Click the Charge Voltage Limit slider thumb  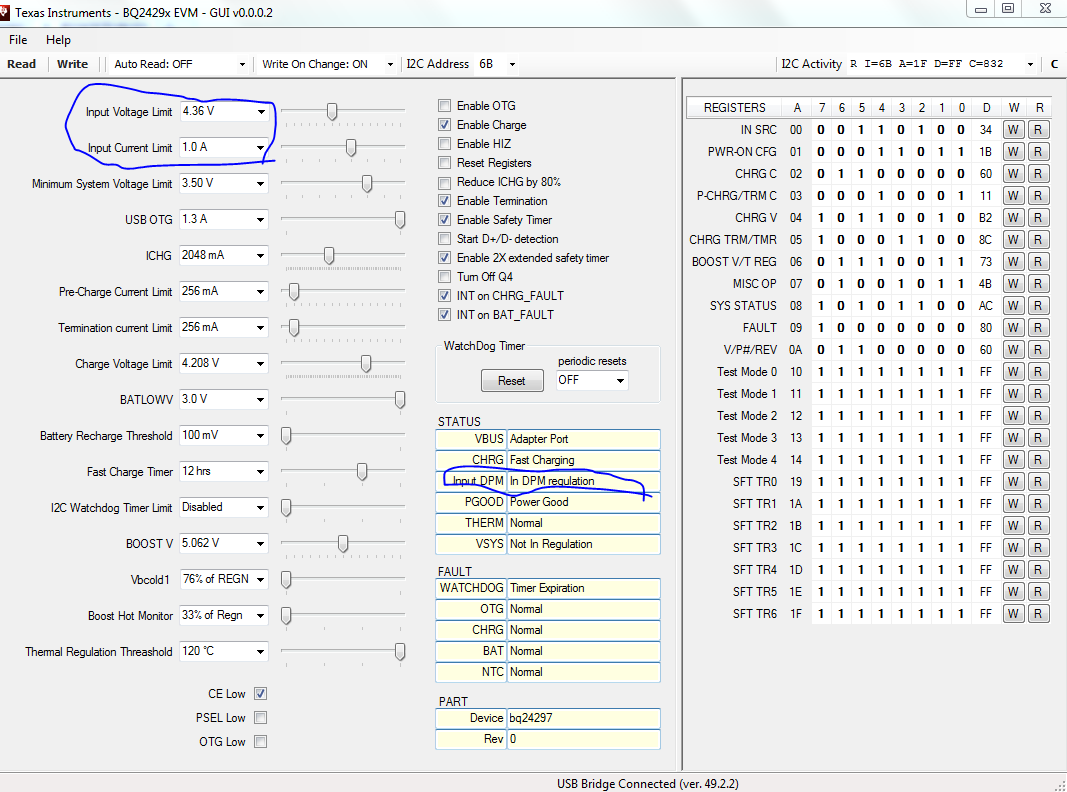366,364
